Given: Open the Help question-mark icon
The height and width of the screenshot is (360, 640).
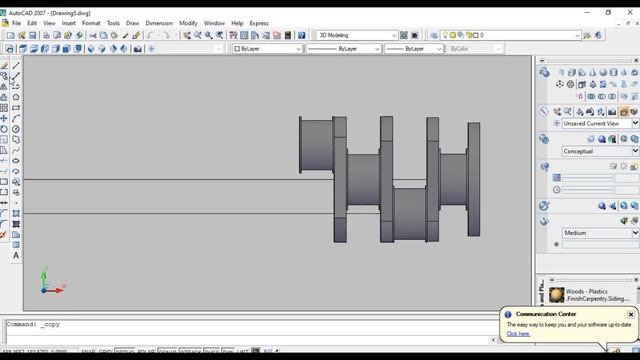Looking at the screenshot, I should coord(301,36).
